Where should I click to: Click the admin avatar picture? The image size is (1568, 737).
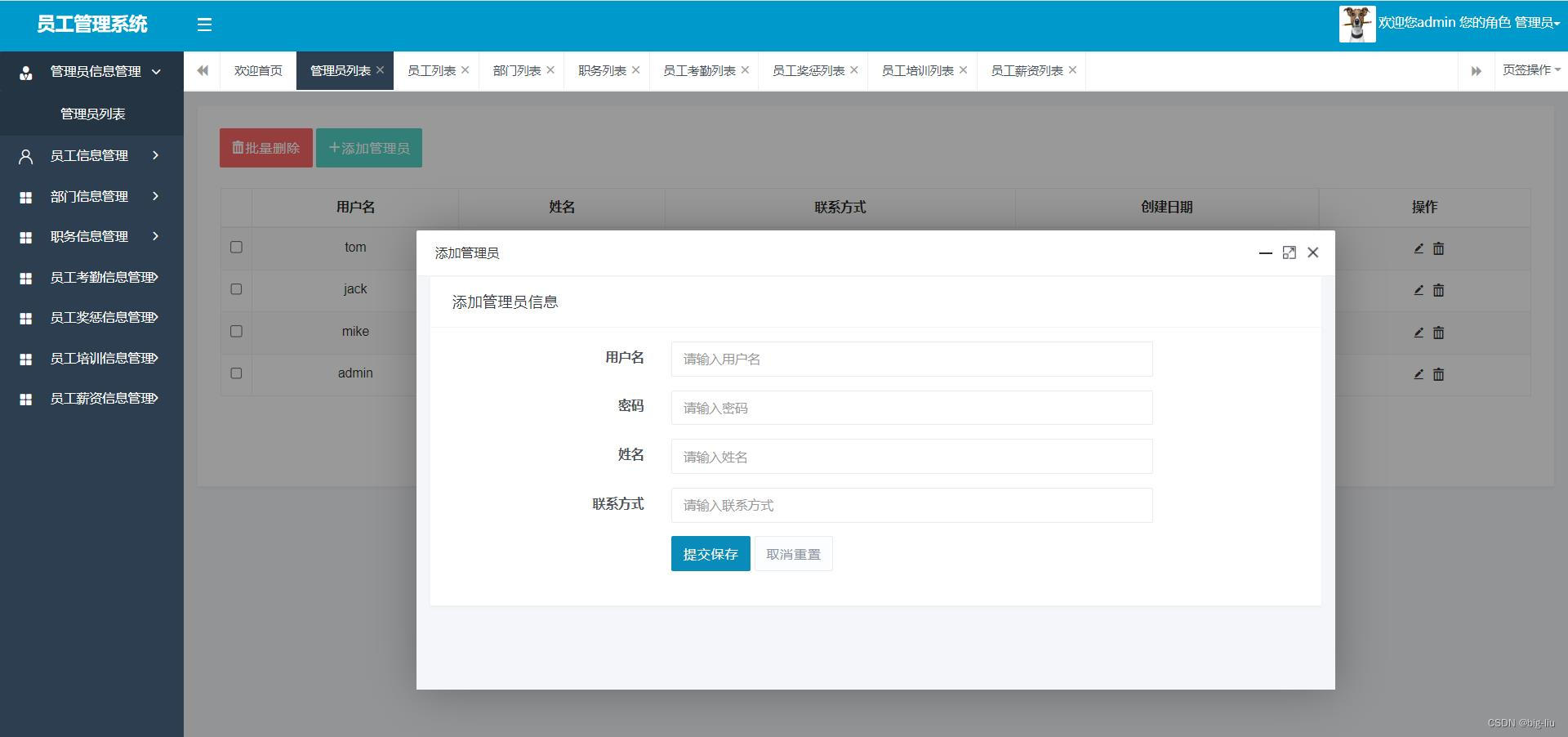point(1356,24)
